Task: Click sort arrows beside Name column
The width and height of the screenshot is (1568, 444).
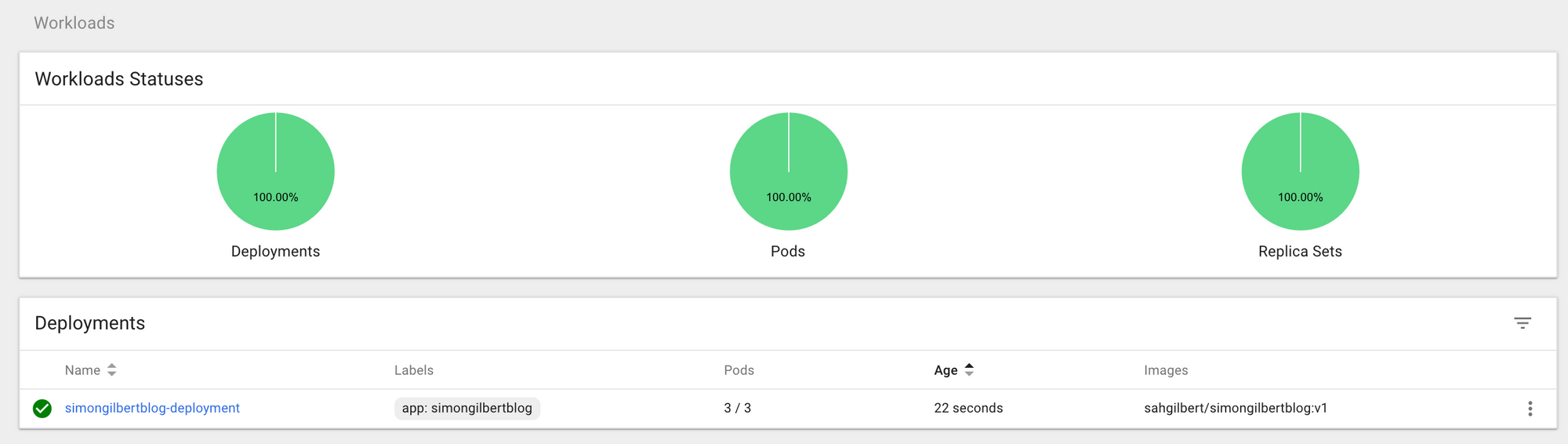Action: click(111, 370)
